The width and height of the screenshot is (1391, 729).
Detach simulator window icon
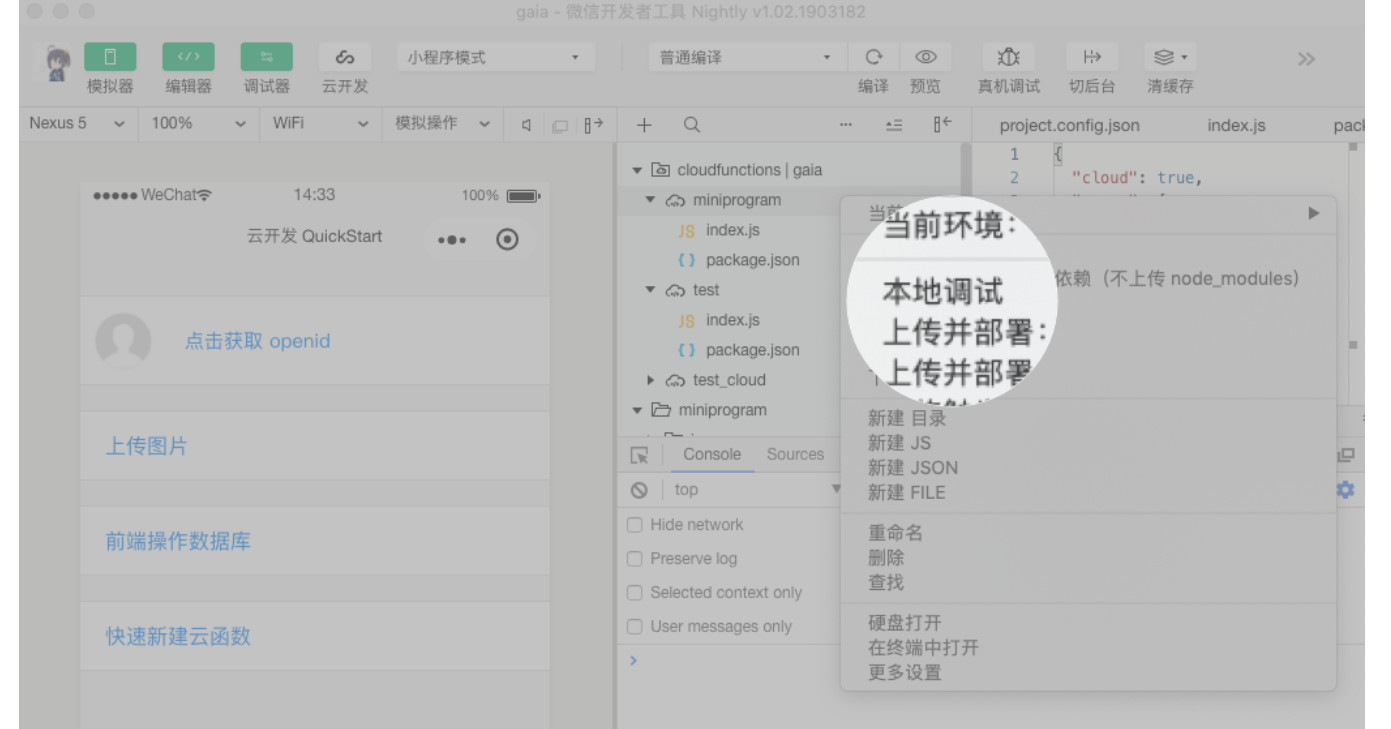click(x=561, y=125)
